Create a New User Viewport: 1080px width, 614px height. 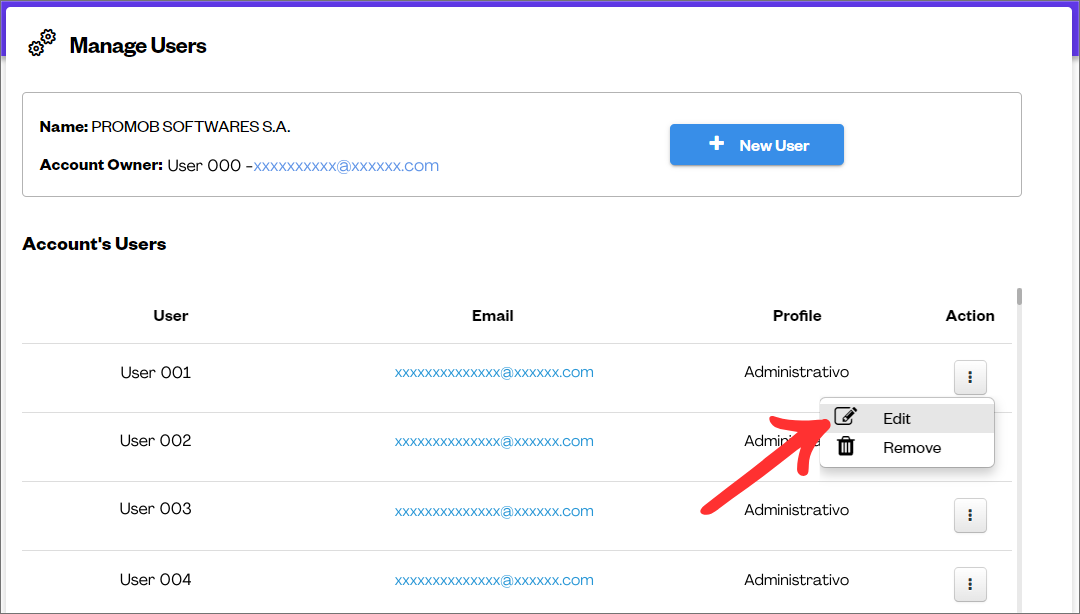point(756,145)
